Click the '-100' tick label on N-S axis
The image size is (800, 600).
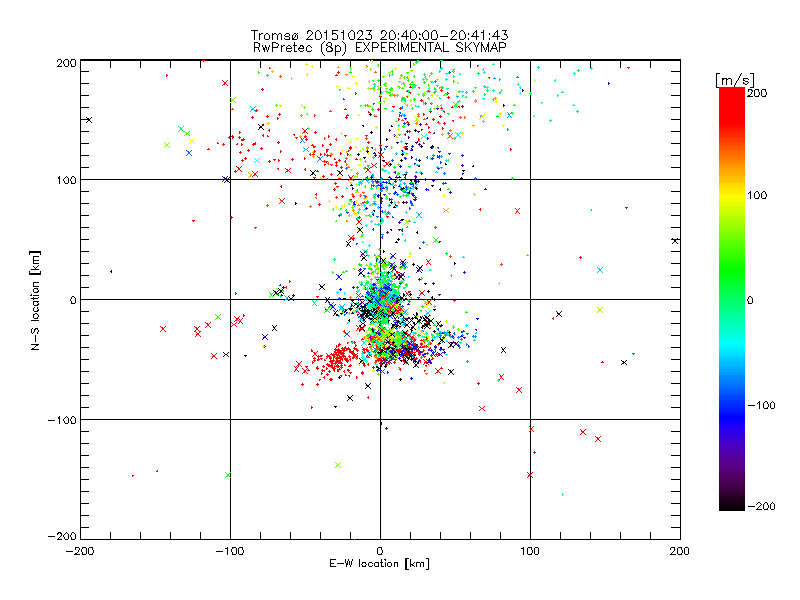pyautogui.click(x=62, y=420)
